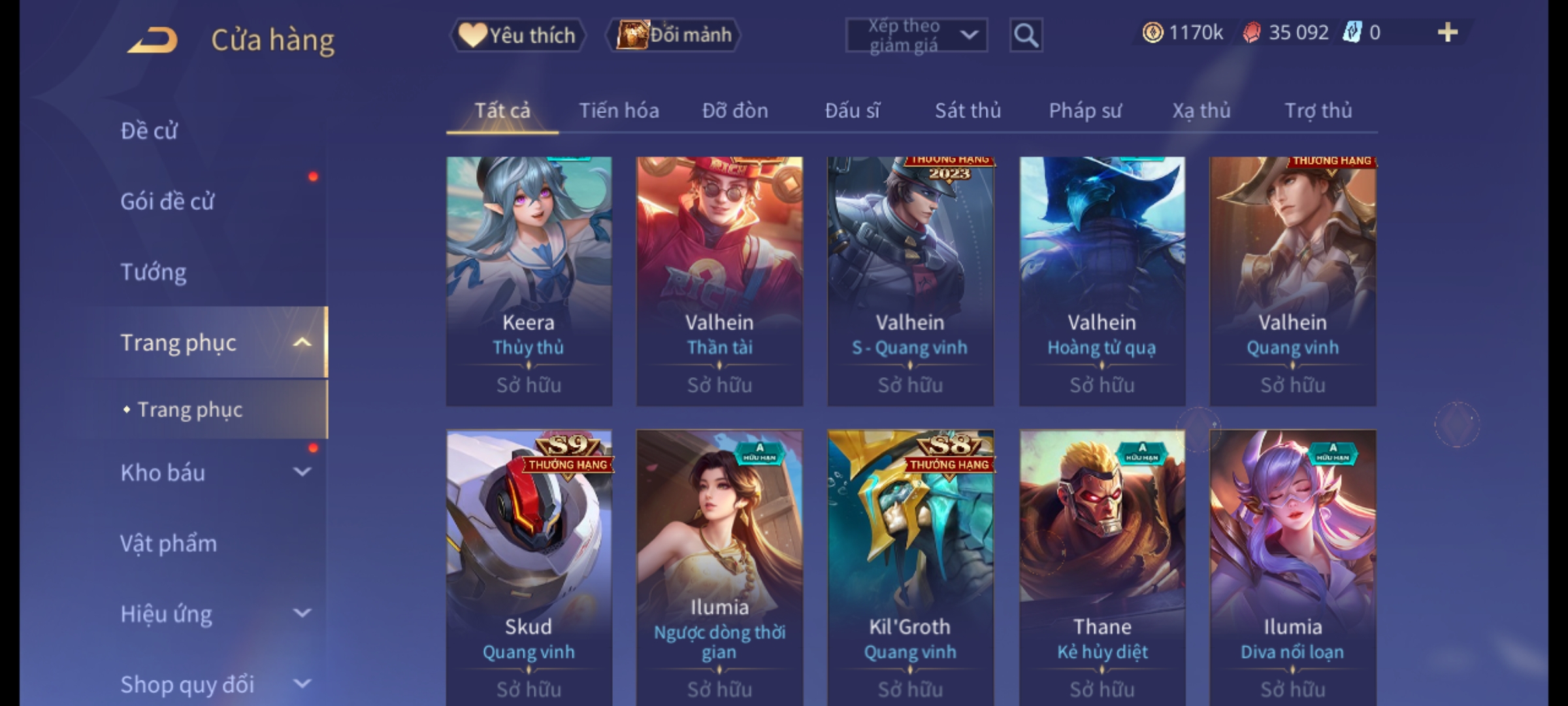Open the Xếp theo giảm giá sort dropdown
This screenshot has width=1568, height=706.
[x=916, y=35]
